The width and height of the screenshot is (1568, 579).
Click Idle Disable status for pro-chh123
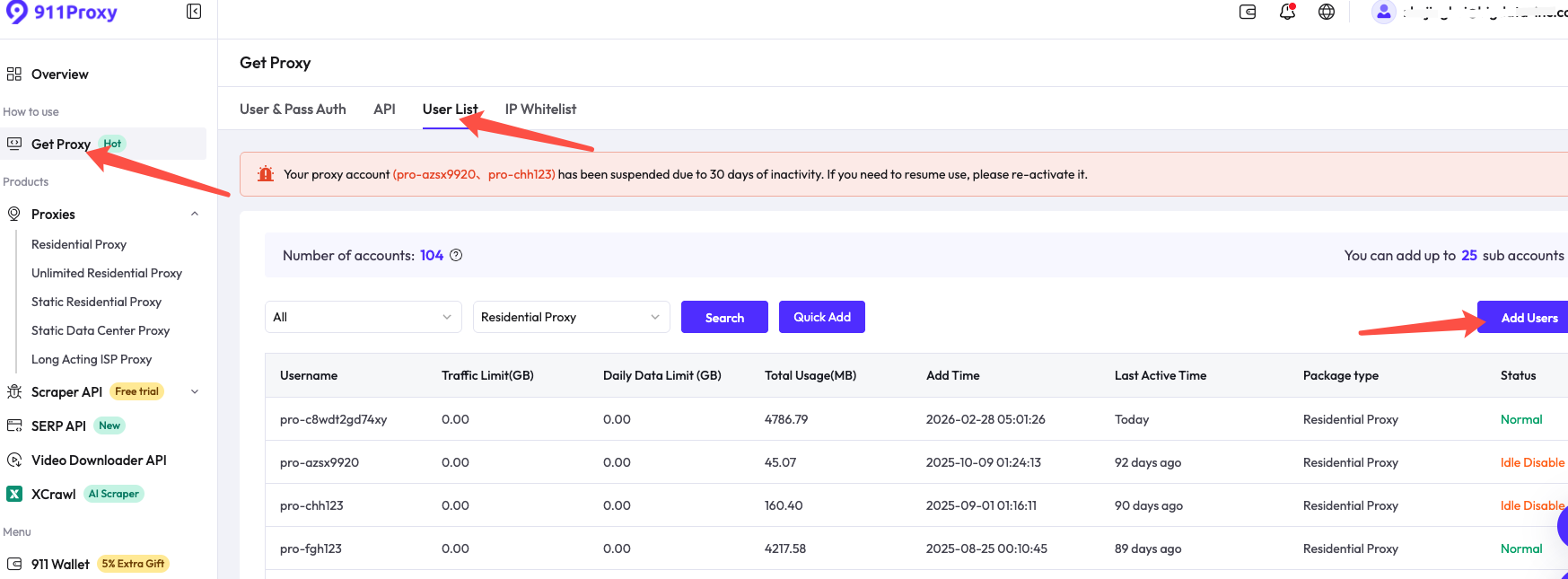pos(1532,505)
